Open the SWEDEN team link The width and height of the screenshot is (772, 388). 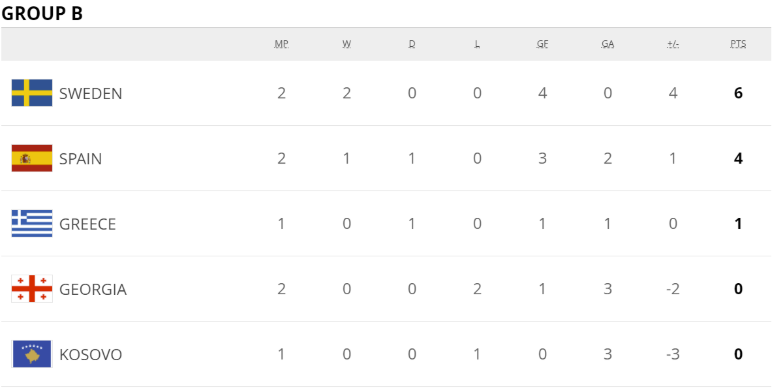click(x=91, y=94)
